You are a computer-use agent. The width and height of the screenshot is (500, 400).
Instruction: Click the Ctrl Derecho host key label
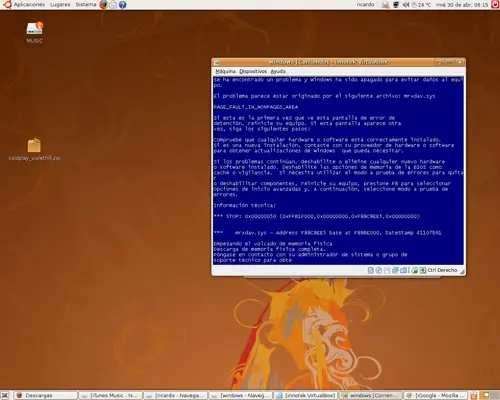tap(442, 270)
